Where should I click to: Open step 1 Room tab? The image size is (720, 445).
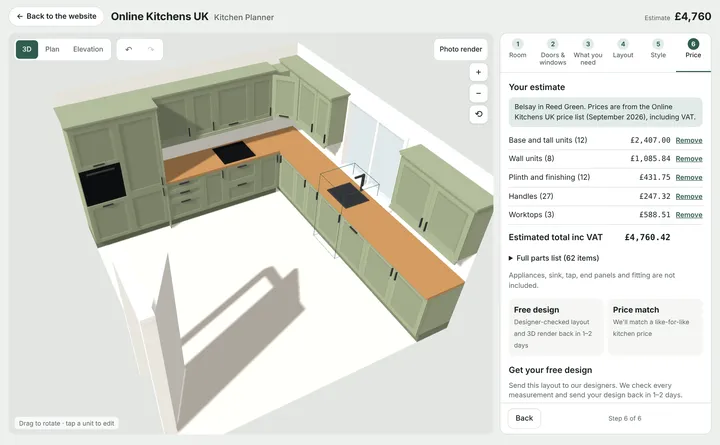pyautogui.click(x=518, y=49)
